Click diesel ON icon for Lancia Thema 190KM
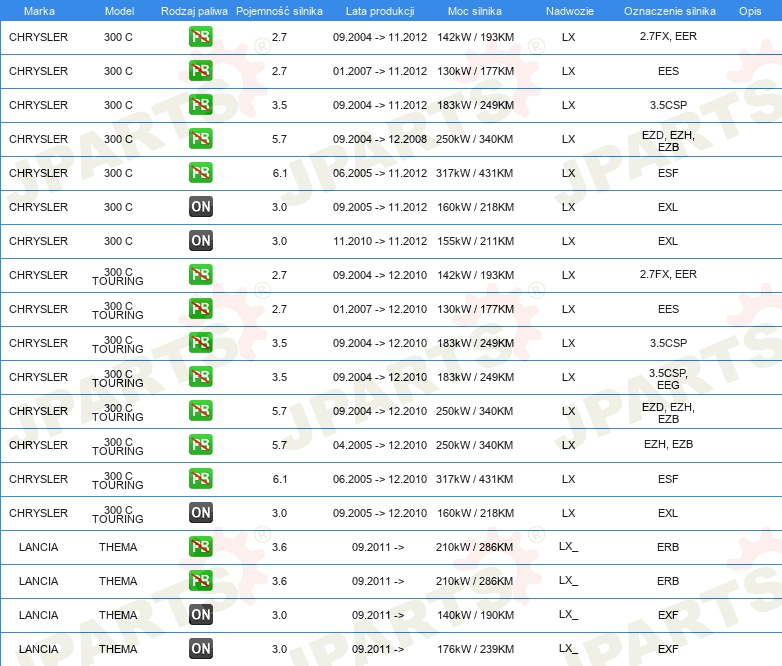782x666 pixels. coord(200,615)
